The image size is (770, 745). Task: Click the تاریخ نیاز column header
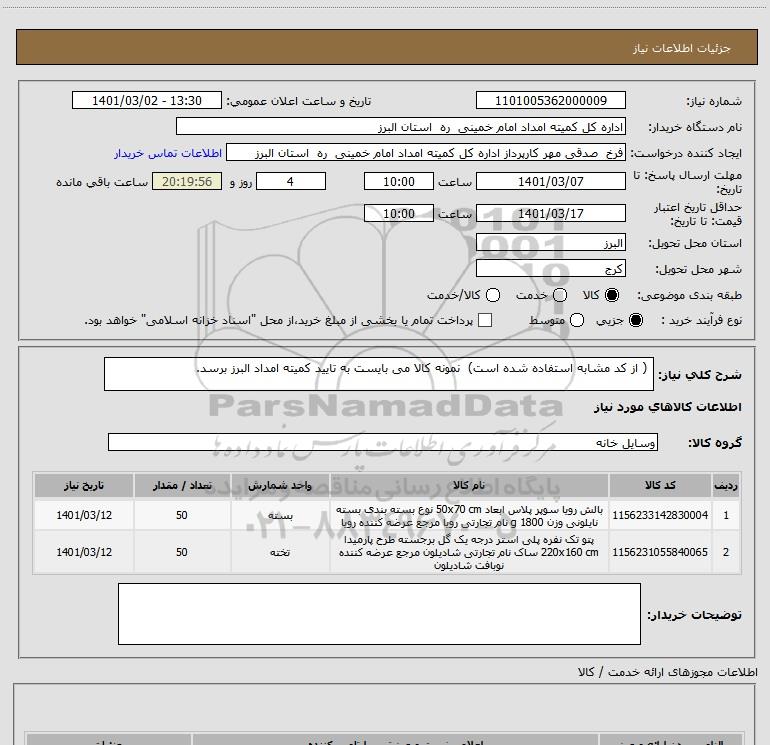[84, 486]
